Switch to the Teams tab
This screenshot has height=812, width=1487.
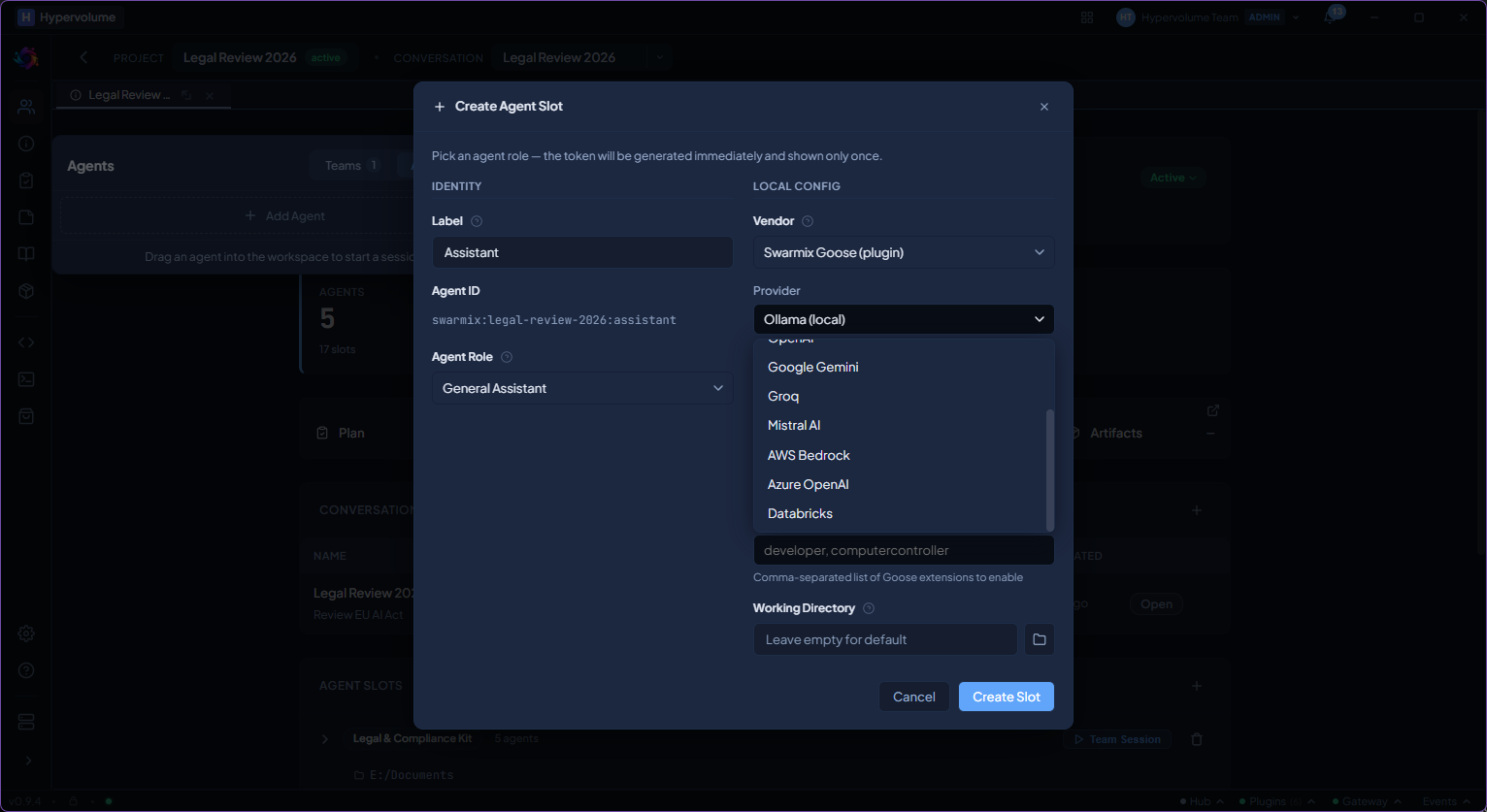tap(350, 166)
